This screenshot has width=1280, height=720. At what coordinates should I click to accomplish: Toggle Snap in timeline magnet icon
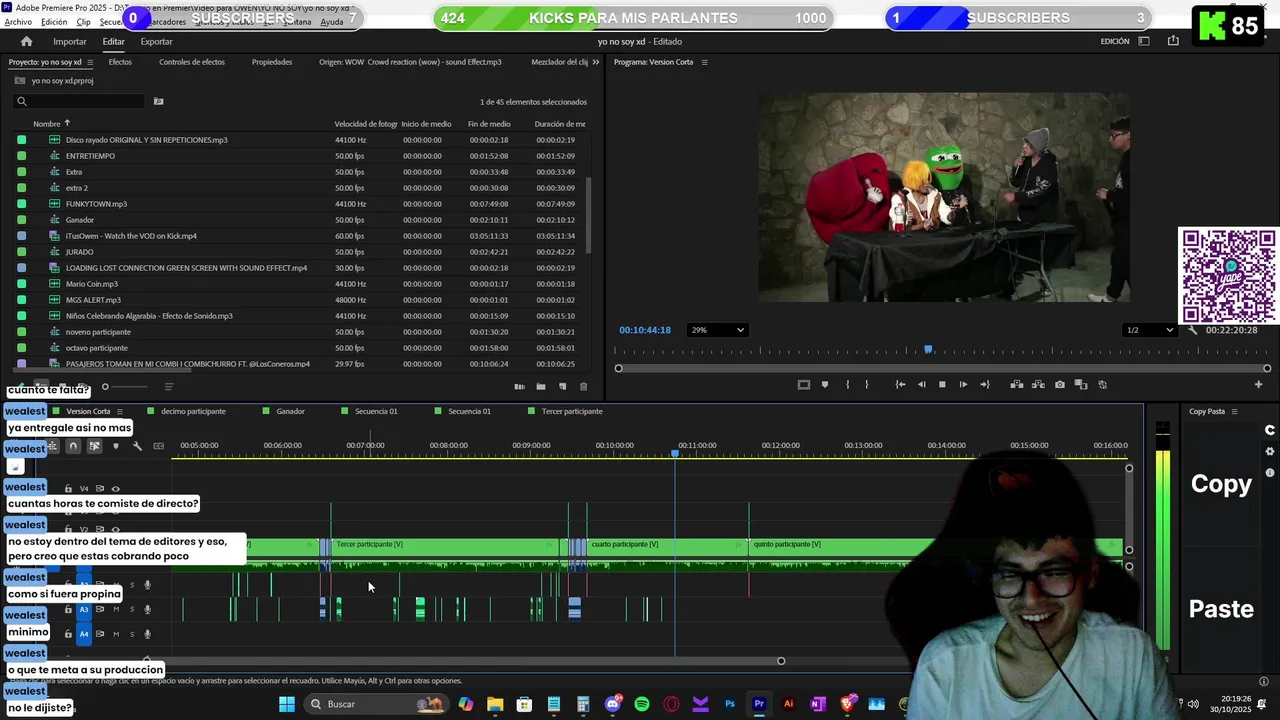[x=73, y=446]
